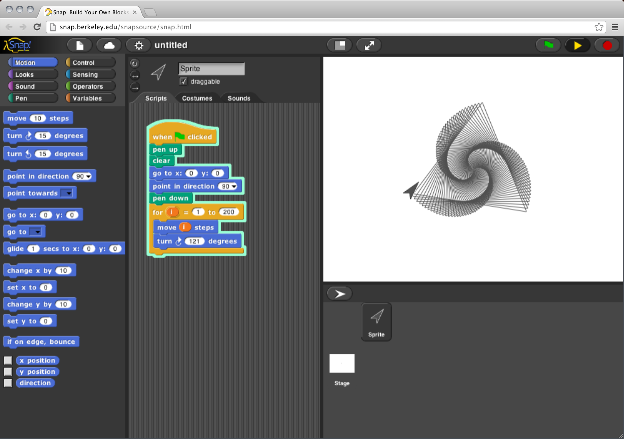Viewport: 624px width, 439px height.
Task: Open palette point in direction dropdown
Action: pos(89,176)
